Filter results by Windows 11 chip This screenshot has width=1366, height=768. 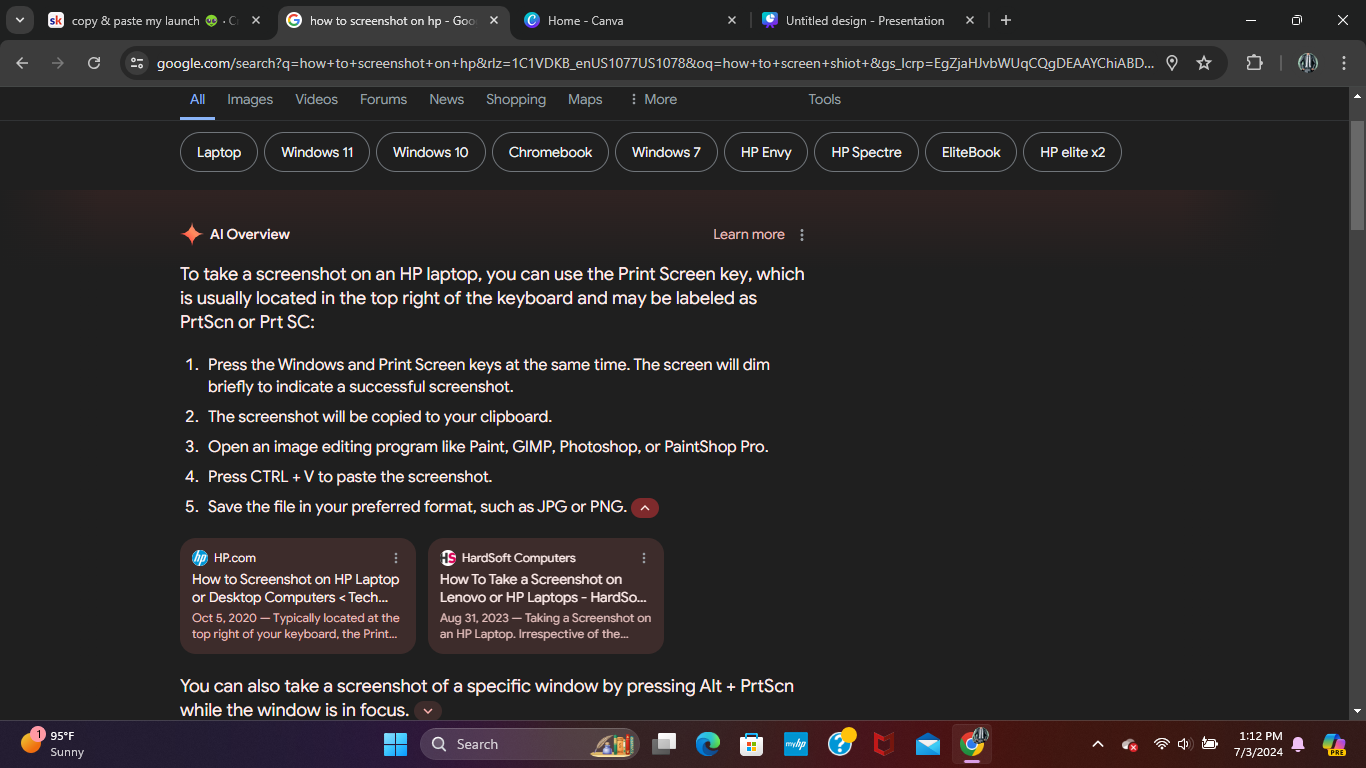click(x=317, y=152)
